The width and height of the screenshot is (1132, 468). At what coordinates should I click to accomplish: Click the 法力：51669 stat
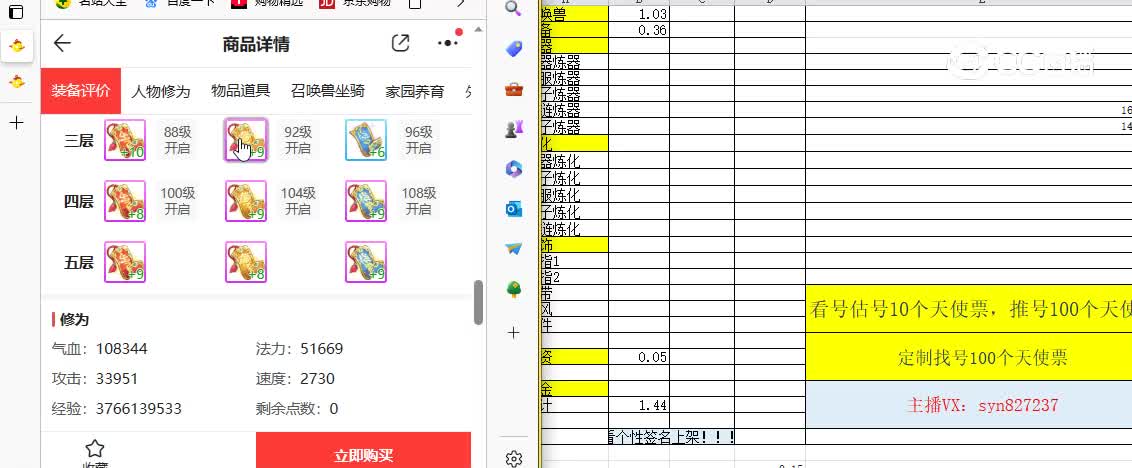coord(300,349)
